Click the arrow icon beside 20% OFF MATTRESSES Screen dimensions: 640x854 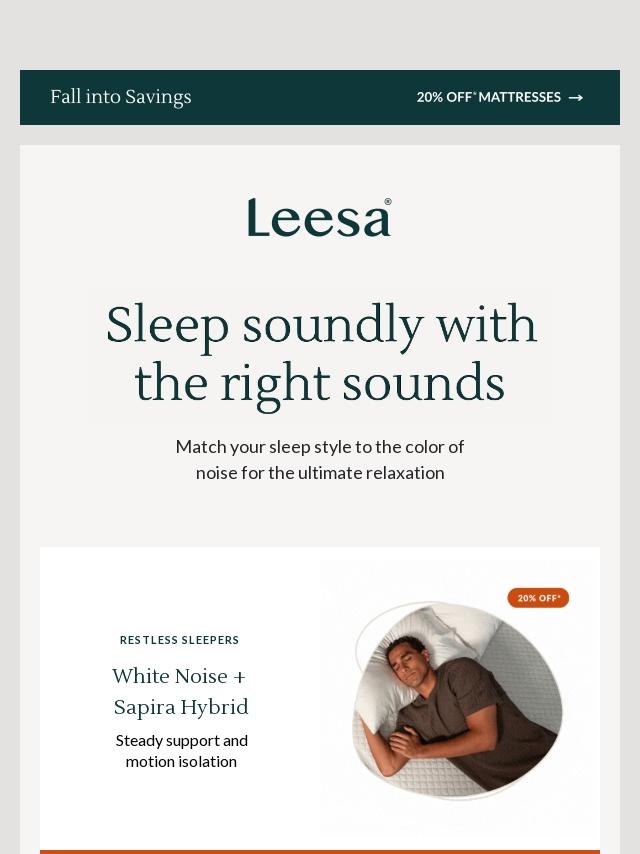[576, 98]
